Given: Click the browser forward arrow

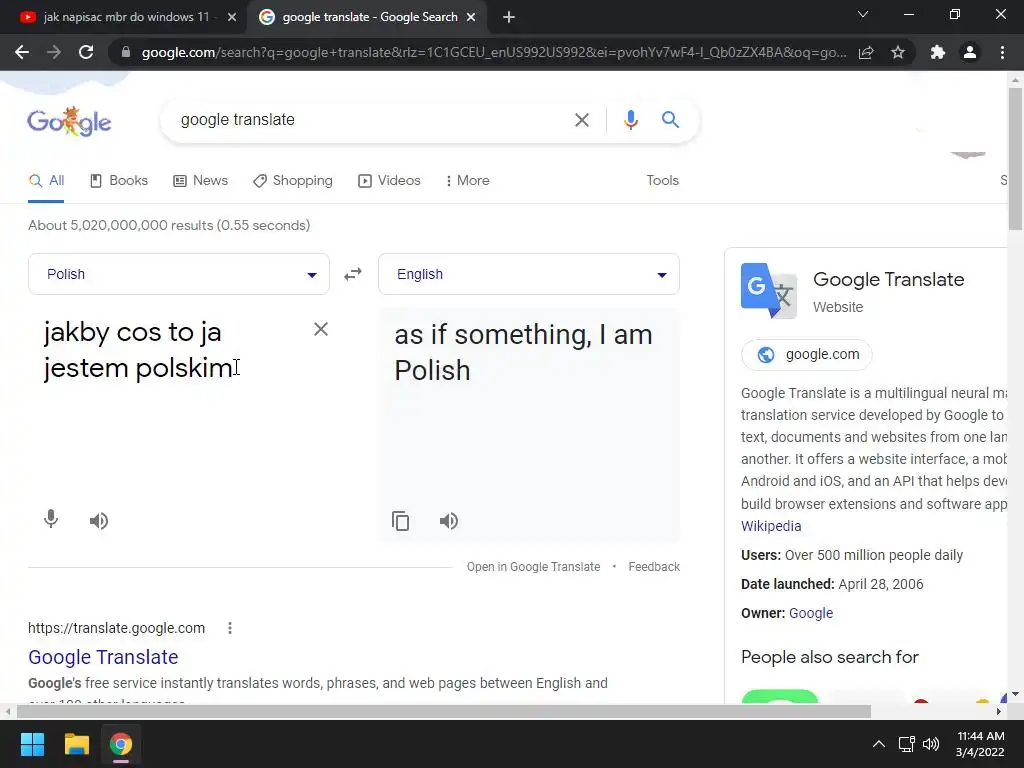Looking at the screenshot, I should (54, 52).
